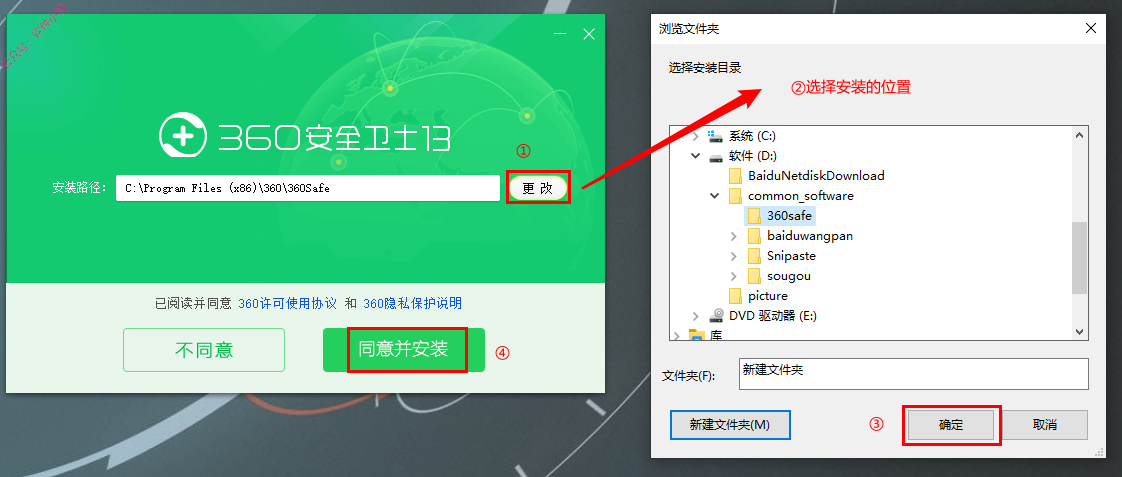Click the picture folder icon

735,296
